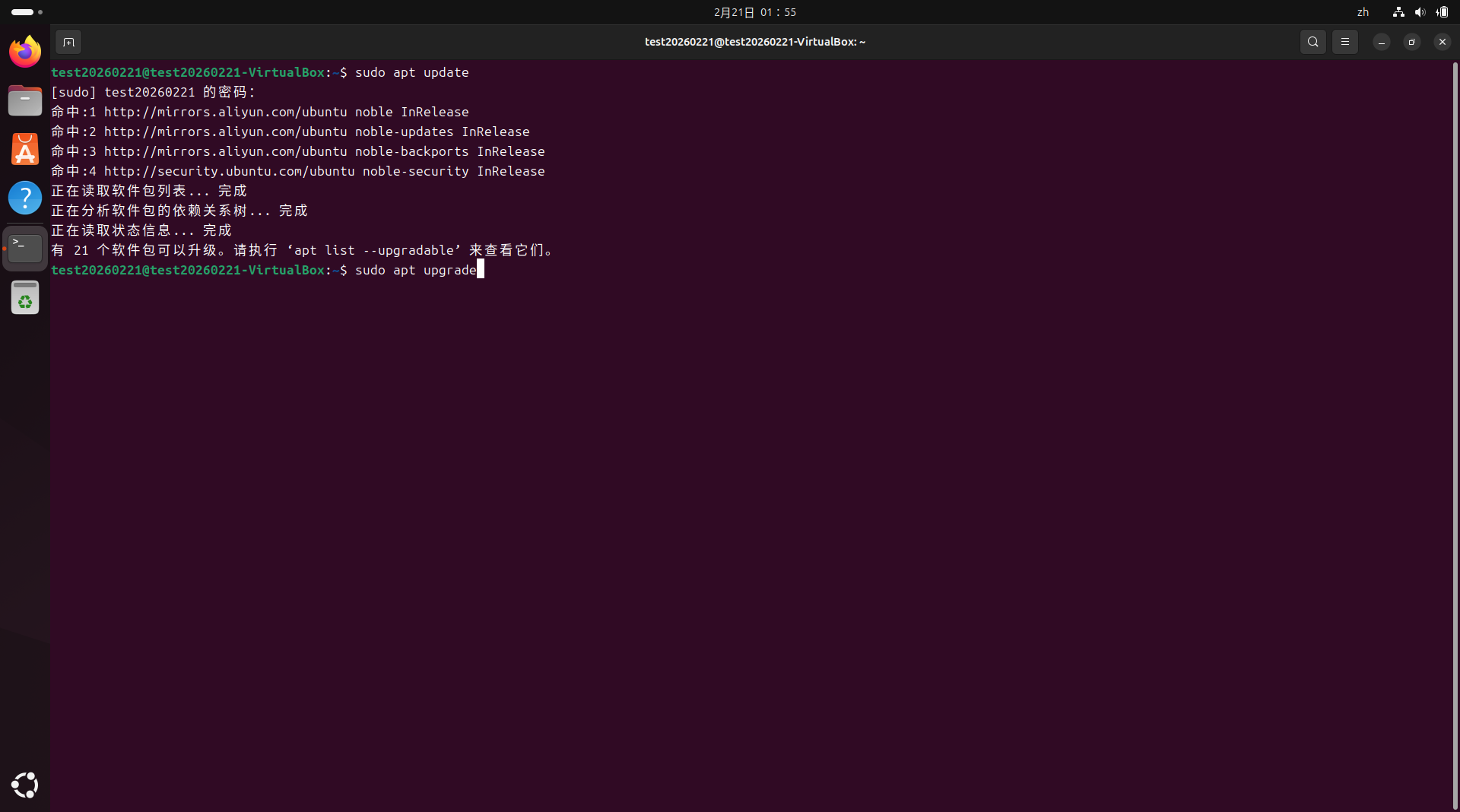Show applications with Ubuntu logo button

point(25,785)
